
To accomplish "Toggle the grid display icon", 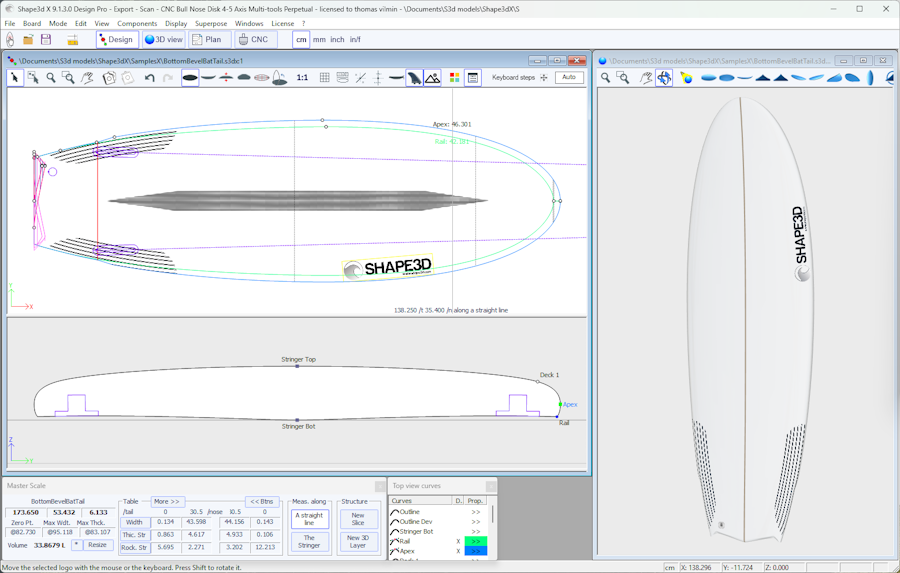I will pyautogui.click(x=324, y=78).
